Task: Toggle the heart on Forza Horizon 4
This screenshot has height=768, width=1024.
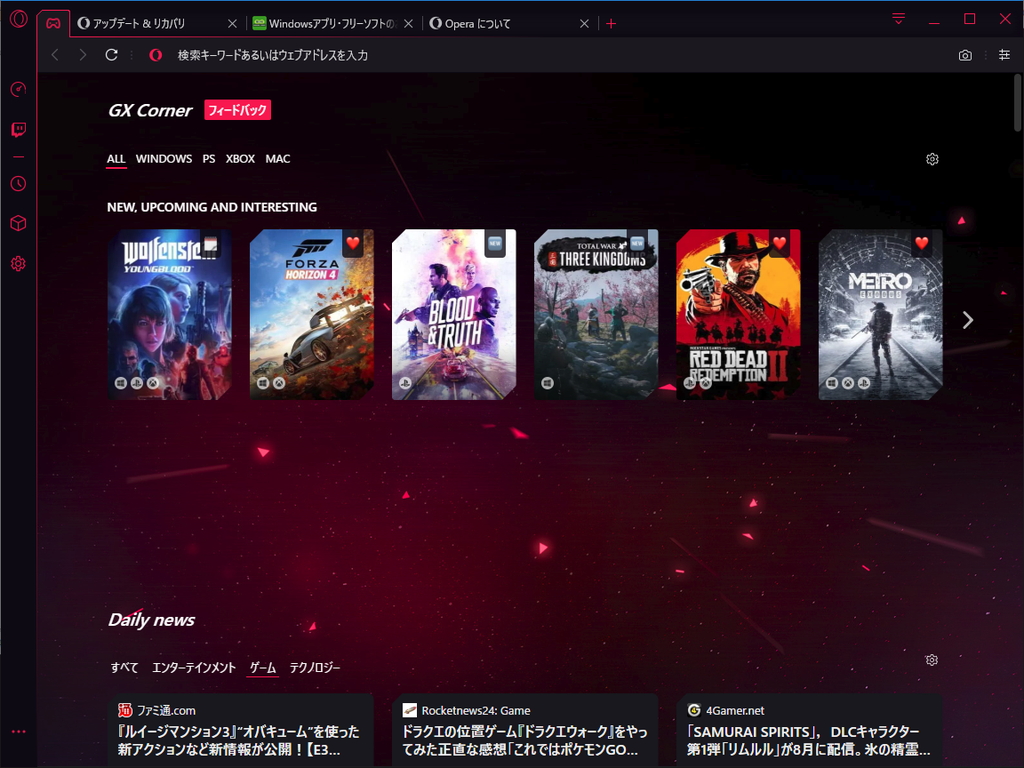Action: pos(353,242)
